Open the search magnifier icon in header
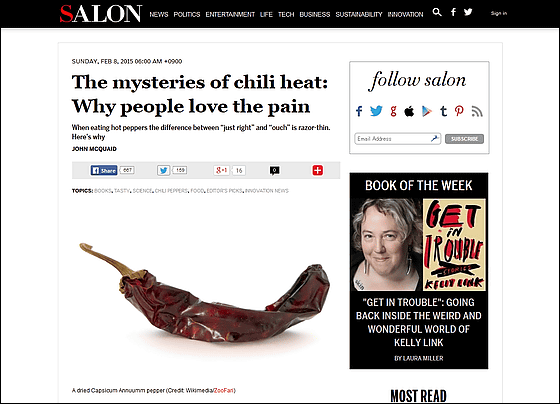 pyautogui.click(x=437, y=13)
